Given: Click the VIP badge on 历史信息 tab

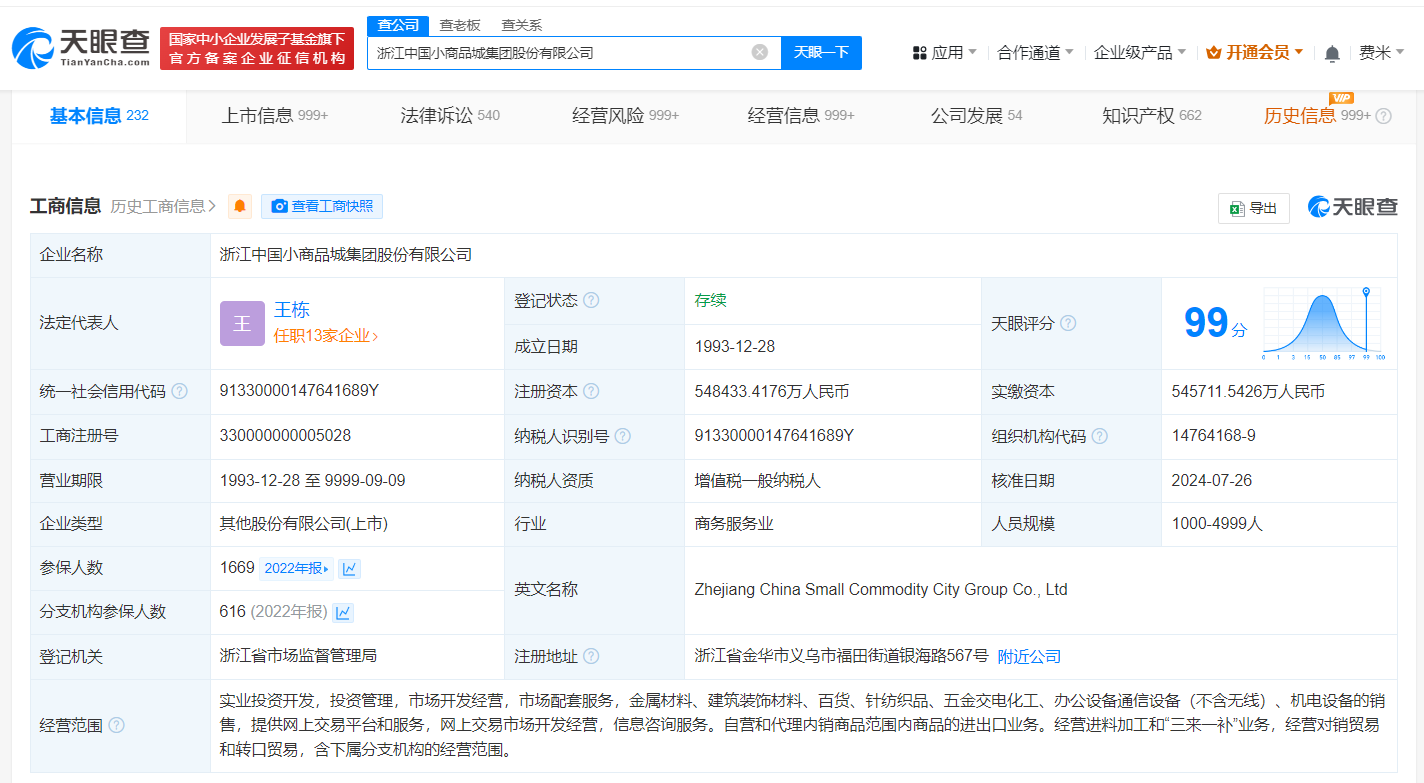Looking at the screenshot, I should coord(1342,99).
